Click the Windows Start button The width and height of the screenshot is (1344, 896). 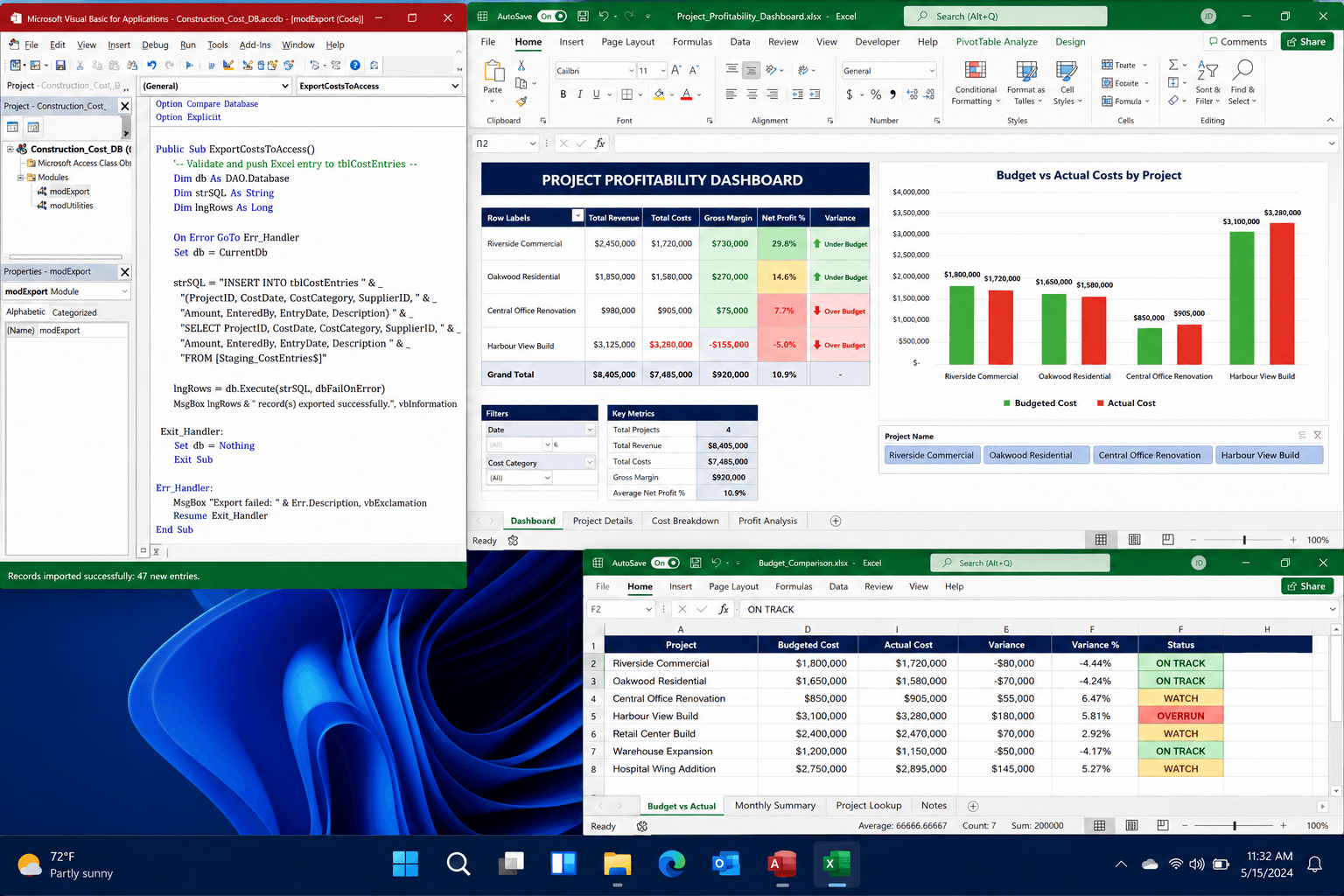405,864
